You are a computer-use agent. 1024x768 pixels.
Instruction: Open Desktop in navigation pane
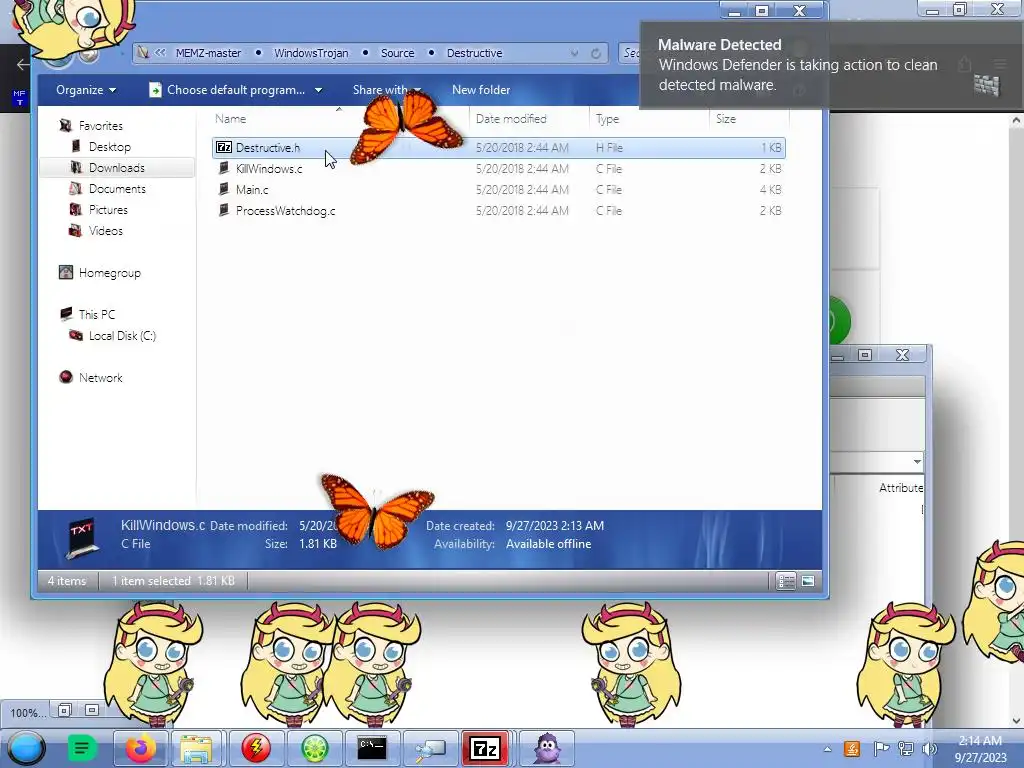tap(110, 147)
